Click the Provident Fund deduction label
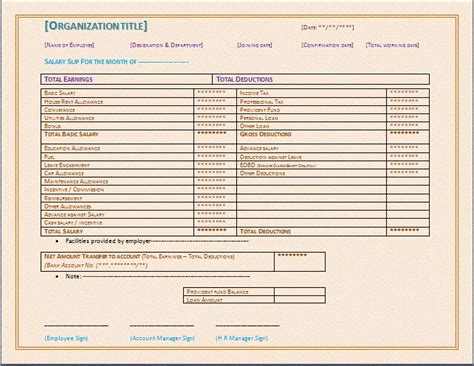The image size is (474, 366). [x=260, y=110]
